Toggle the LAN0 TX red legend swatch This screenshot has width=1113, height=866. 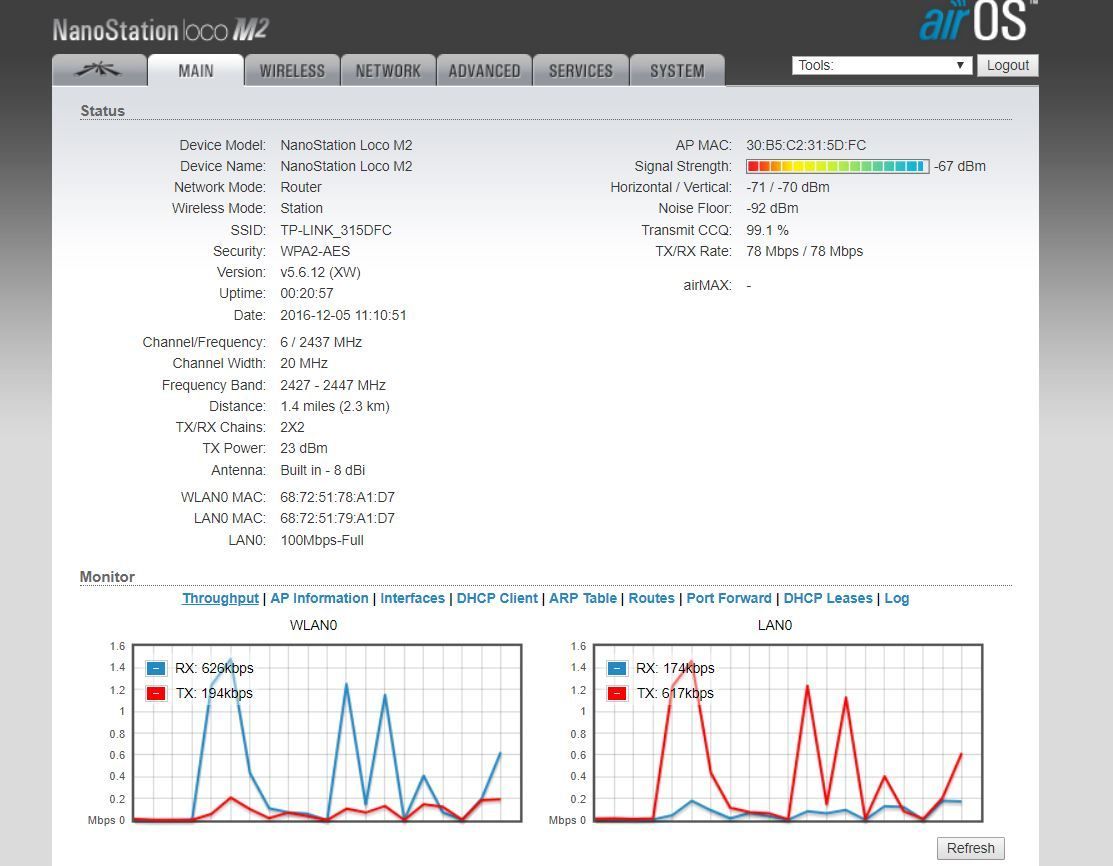click(617, 693)
